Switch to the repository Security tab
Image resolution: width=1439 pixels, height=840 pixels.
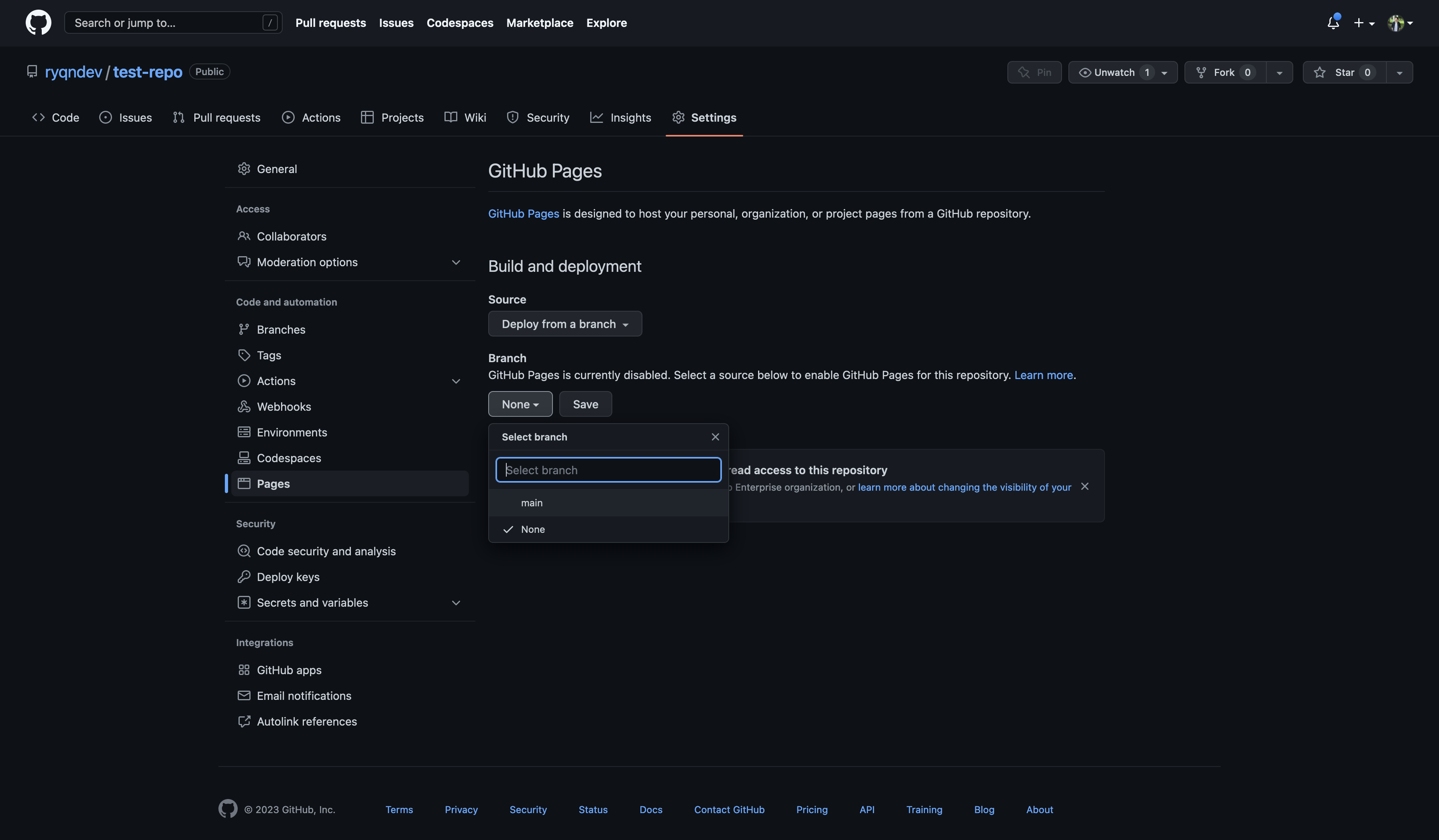[x=538, y=118]
